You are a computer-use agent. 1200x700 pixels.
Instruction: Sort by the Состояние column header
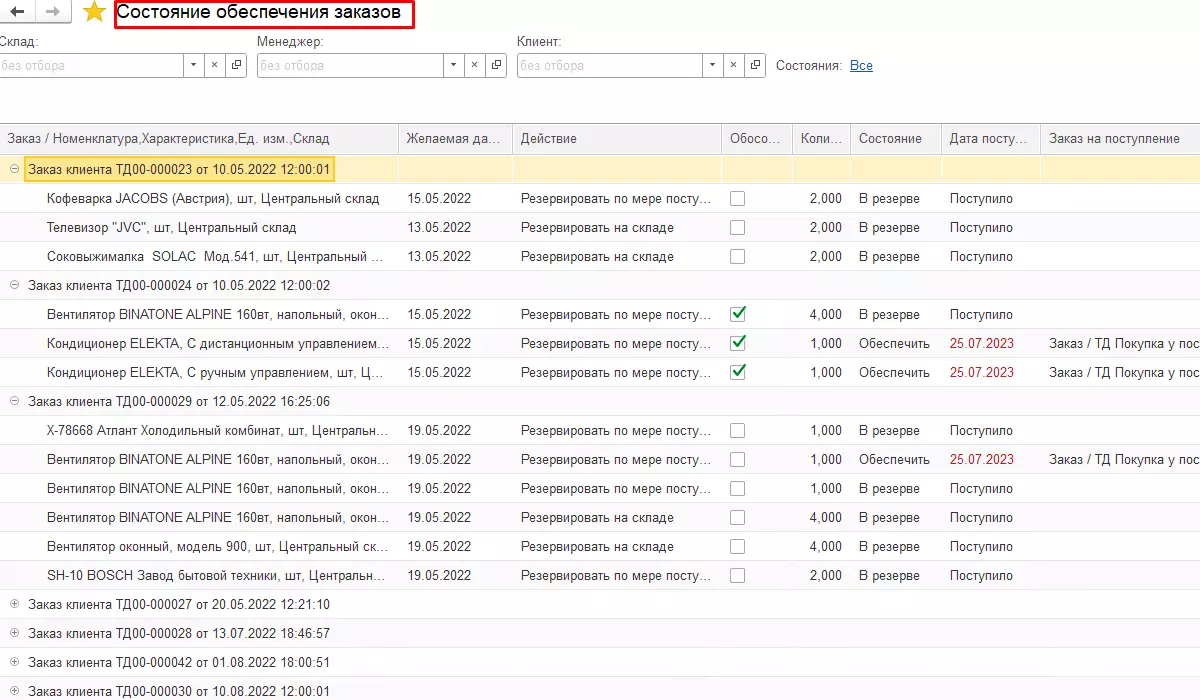tap(890, 139)
